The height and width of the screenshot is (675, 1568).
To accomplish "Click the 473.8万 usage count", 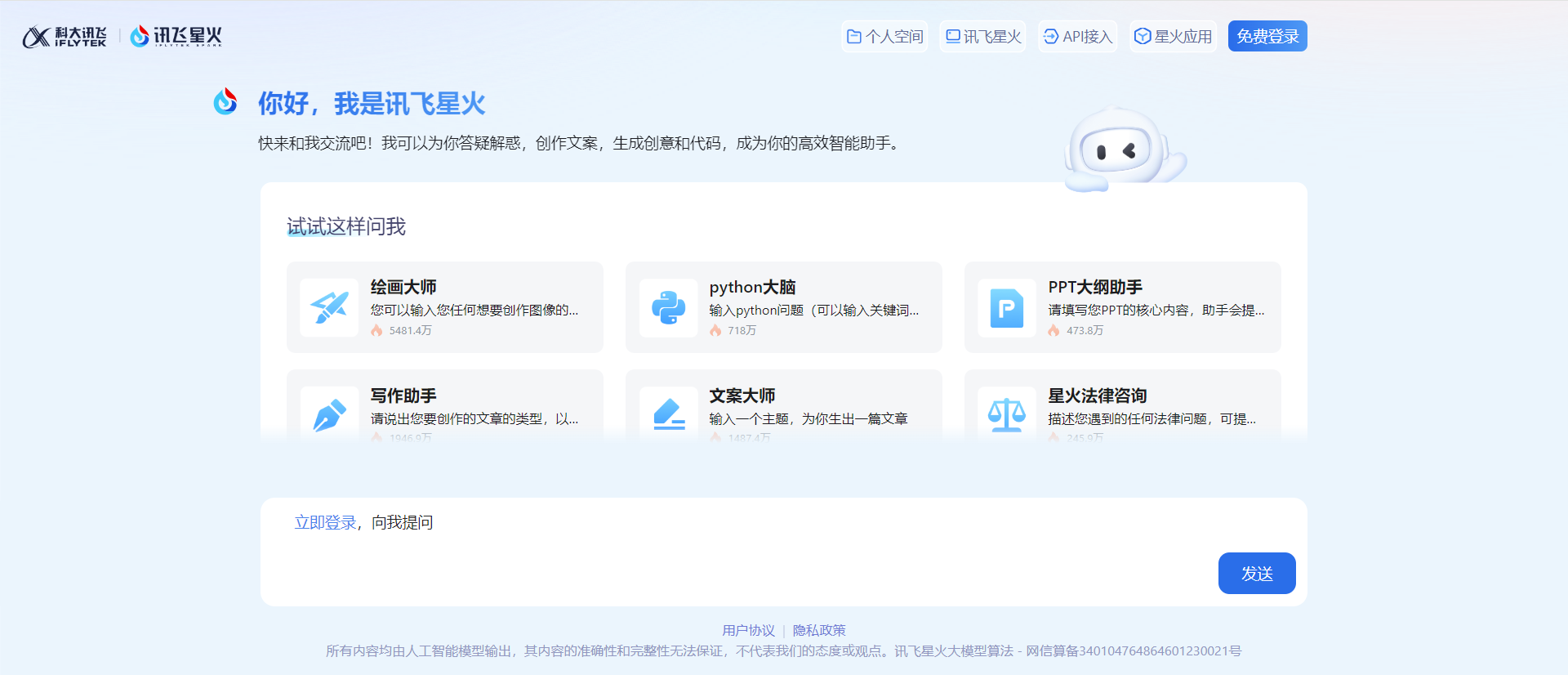I will (x=1085, y=330).
